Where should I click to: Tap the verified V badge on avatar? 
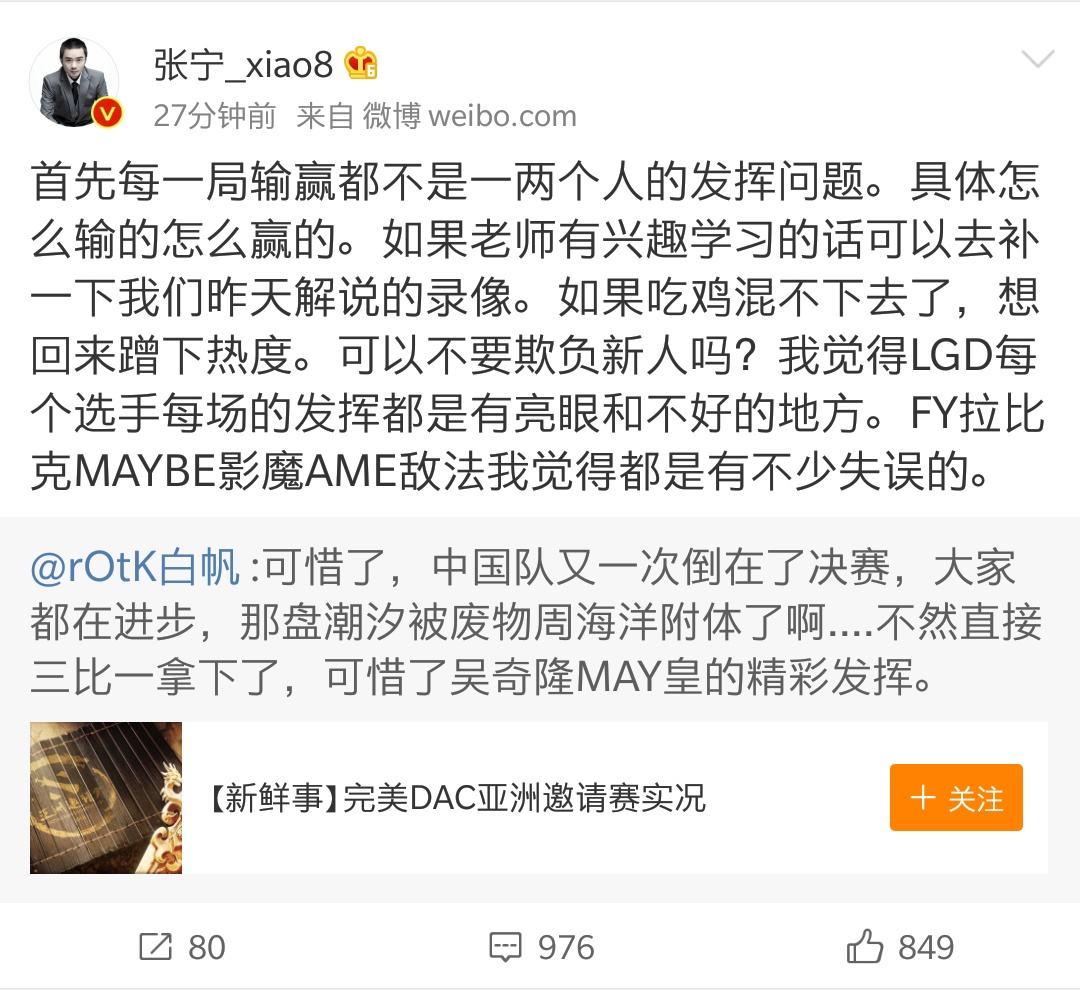107,113
